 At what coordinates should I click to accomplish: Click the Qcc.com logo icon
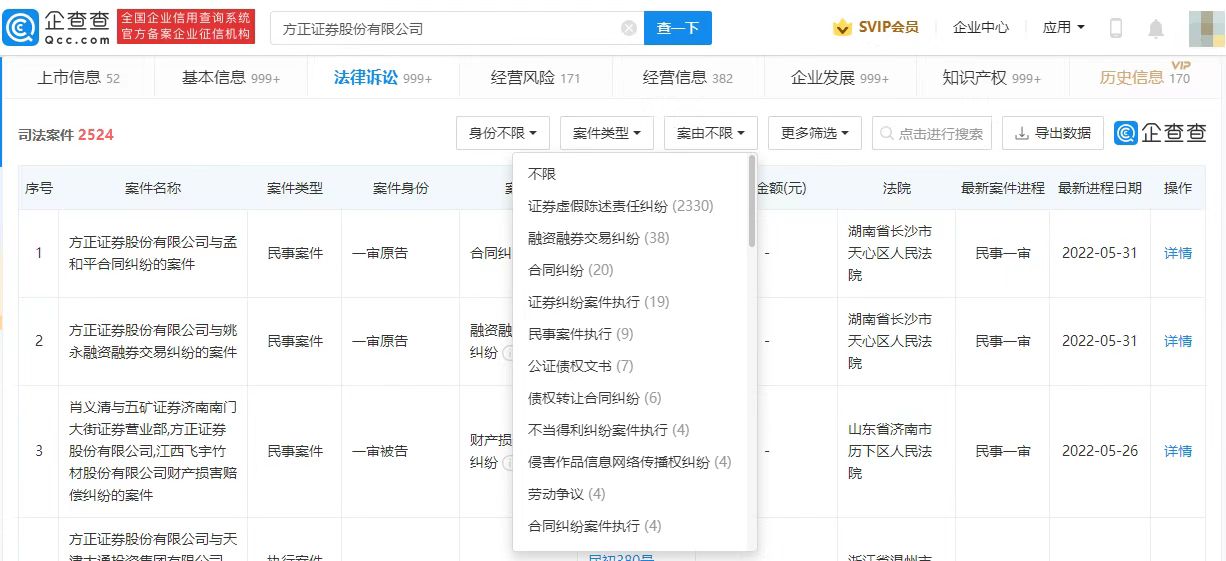coord(21,27)
